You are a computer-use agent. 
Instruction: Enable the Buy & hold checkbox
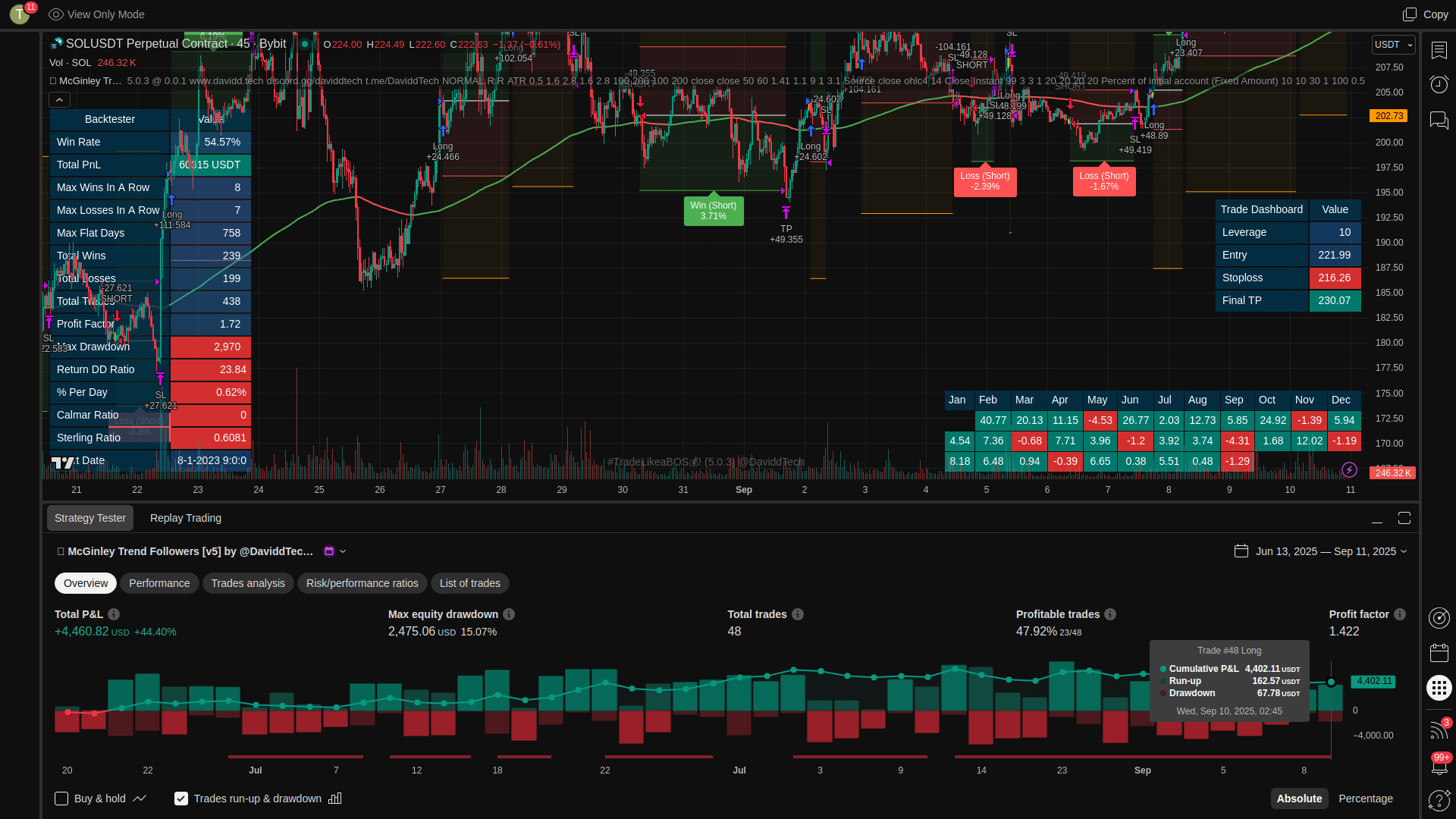tap(61, 799)
